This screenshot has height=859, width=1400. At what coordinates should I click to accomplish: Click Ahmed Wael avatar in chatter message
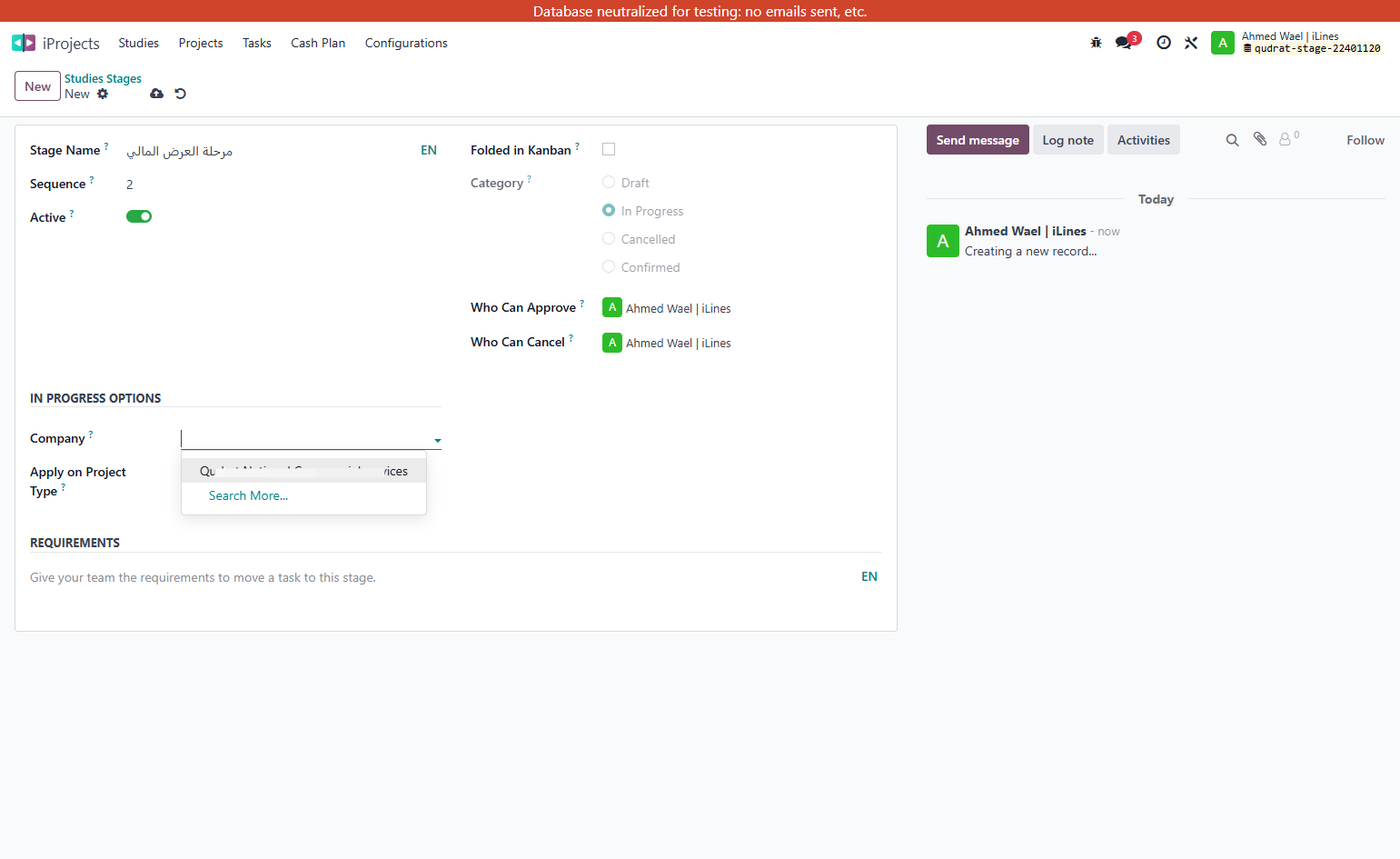(x=943, y=241)
